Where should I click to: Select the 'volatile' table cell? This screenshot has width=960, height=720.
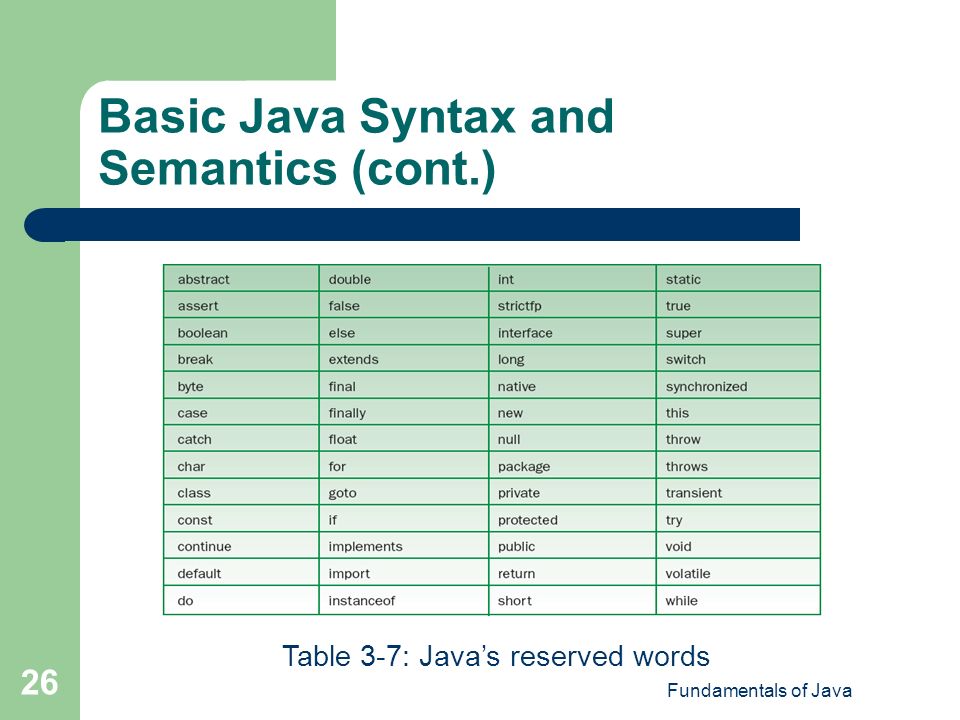[x=738, y=573]
